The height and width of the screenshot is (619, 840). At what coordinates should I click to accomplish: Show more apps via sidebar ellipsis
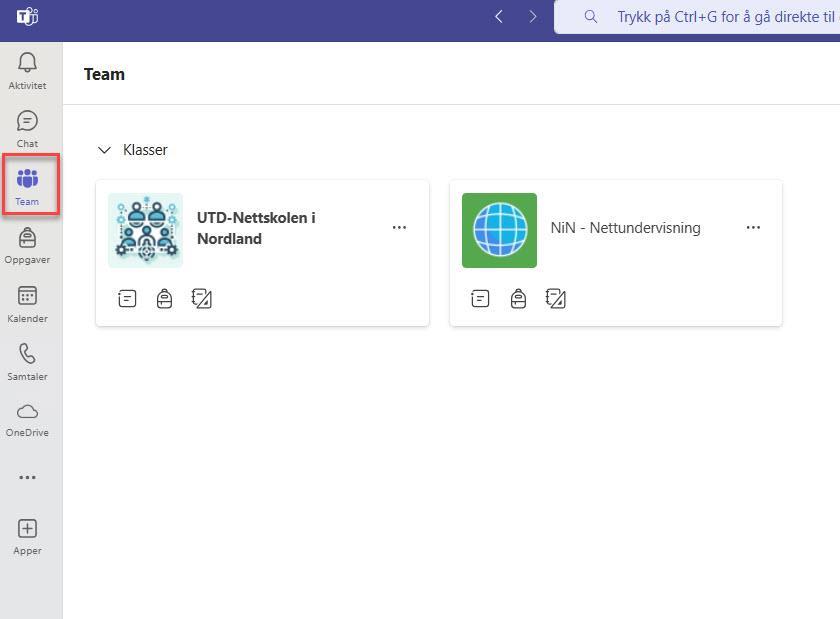click(27, 477)
